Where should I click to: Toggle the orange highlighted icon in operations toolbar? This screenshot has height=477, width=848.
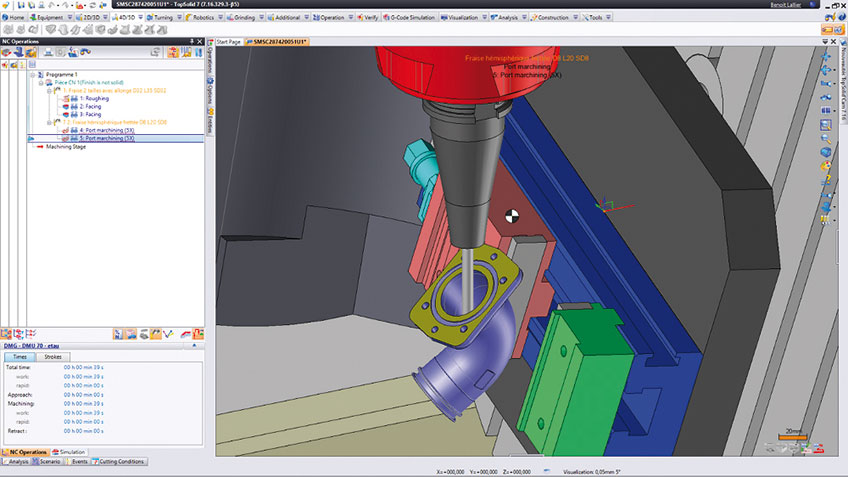click(30, 52)
